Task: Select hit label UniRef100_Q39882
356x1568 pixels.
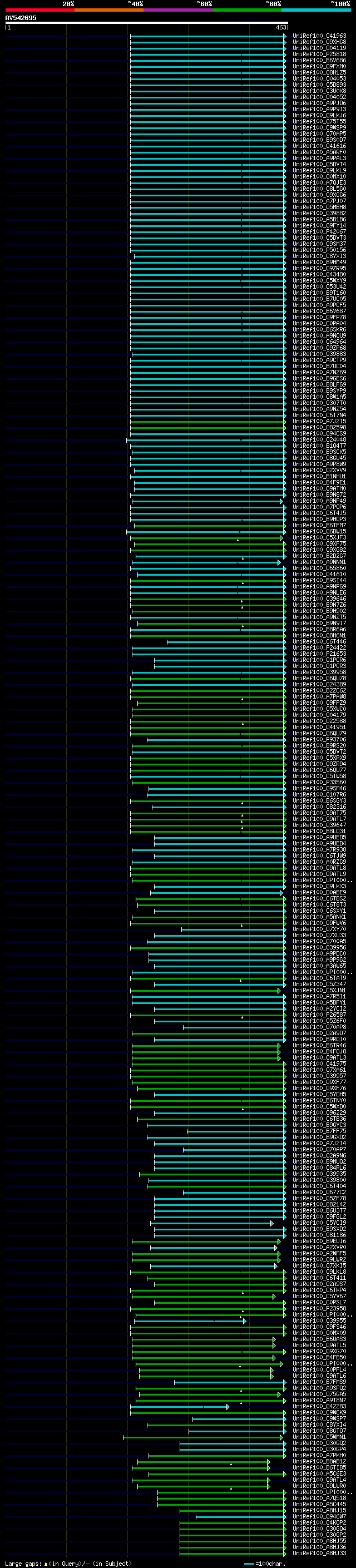Action: pos(319,213)
